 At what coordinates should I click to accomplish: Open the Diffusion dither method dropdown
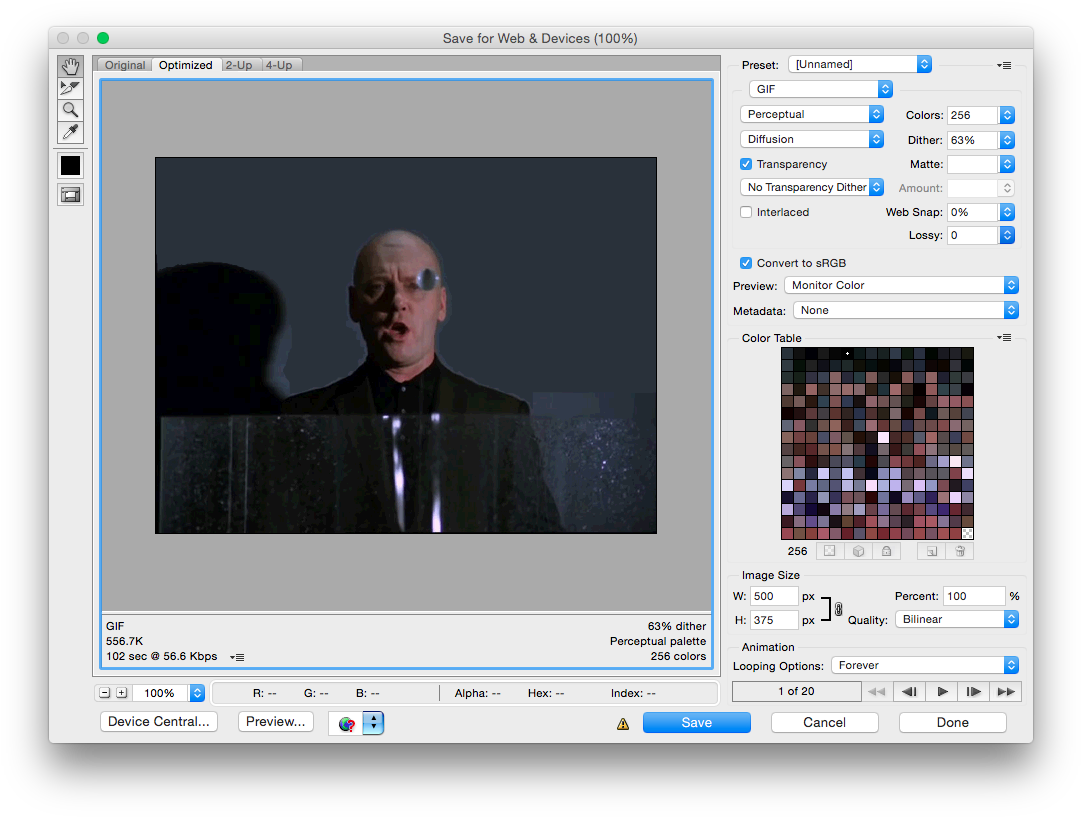(811, 139)
